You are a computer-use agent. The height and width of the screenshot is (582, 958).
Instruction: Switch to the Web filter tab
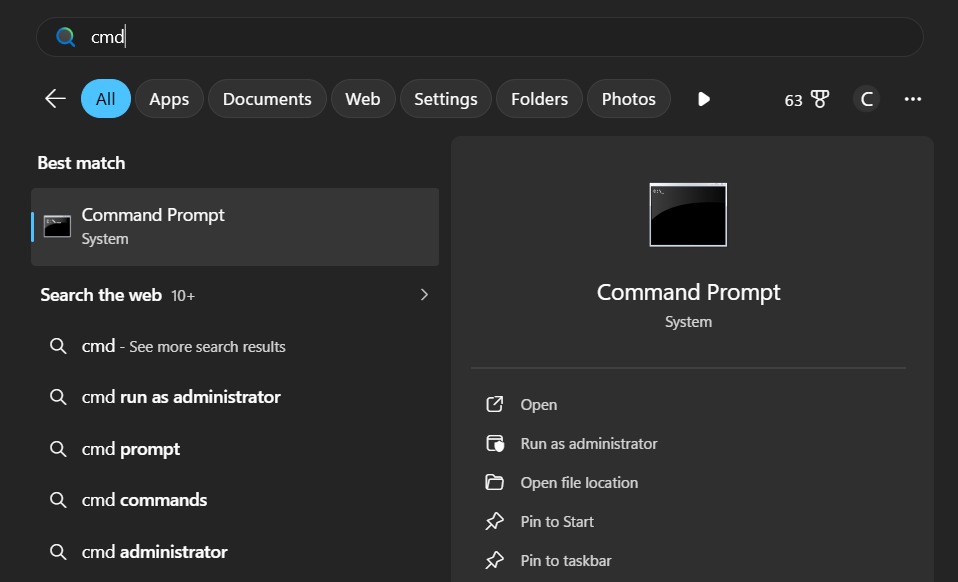[x=363, y=98]
